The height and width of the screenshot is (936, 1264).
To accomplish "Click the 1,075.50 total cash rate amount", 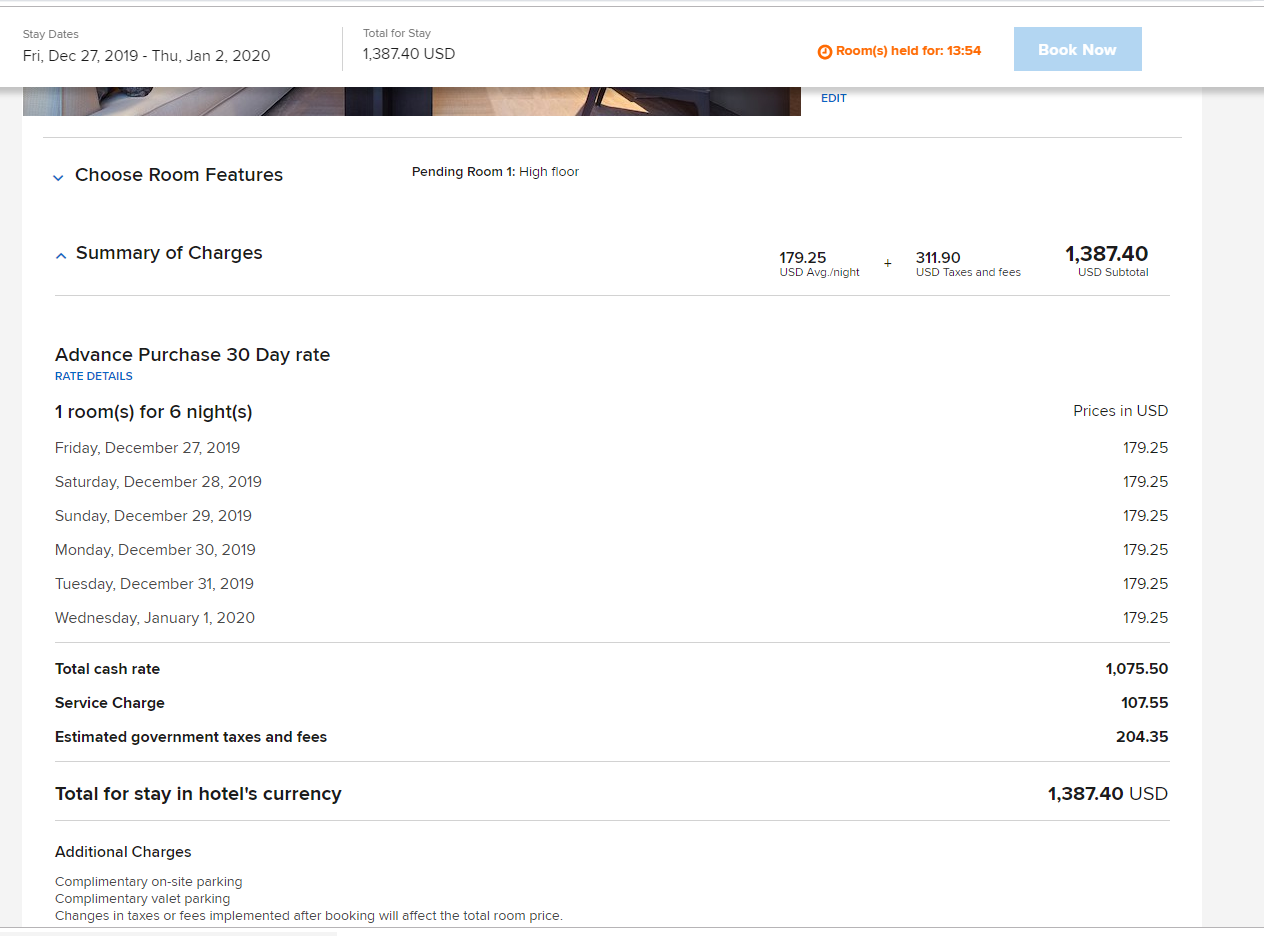I will click(1137, 669).
